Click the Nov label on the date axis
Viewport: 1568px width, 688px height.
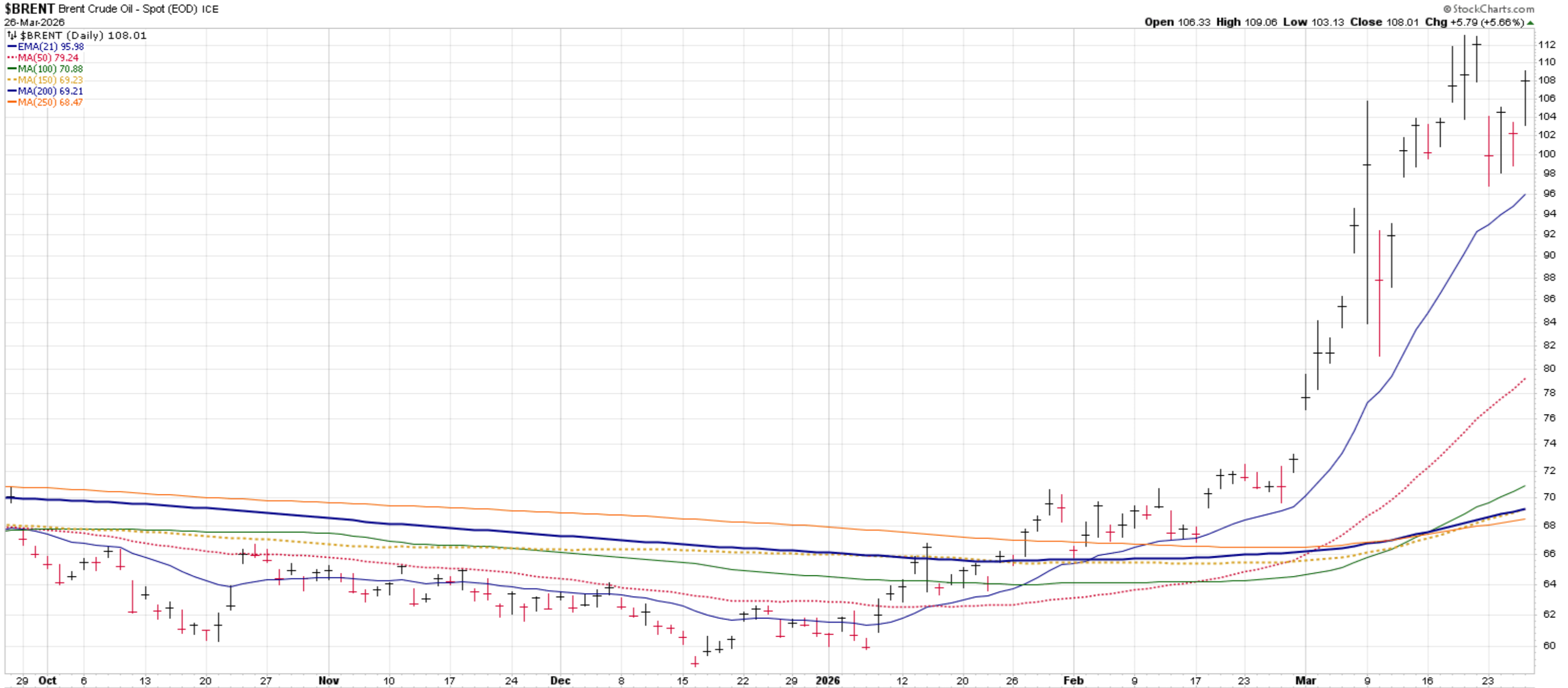click(x=328, y=680)
